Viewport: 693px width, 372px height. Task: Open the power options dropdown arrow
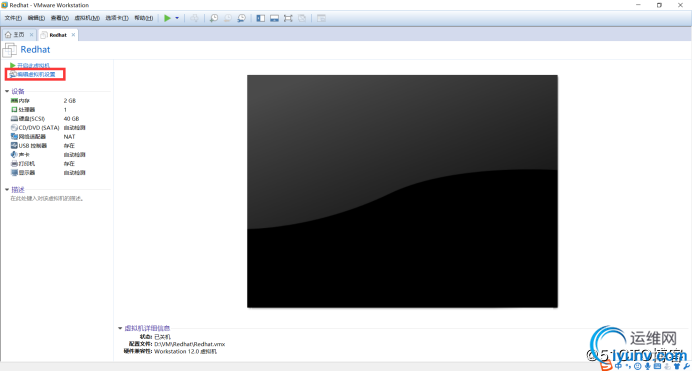177,18
